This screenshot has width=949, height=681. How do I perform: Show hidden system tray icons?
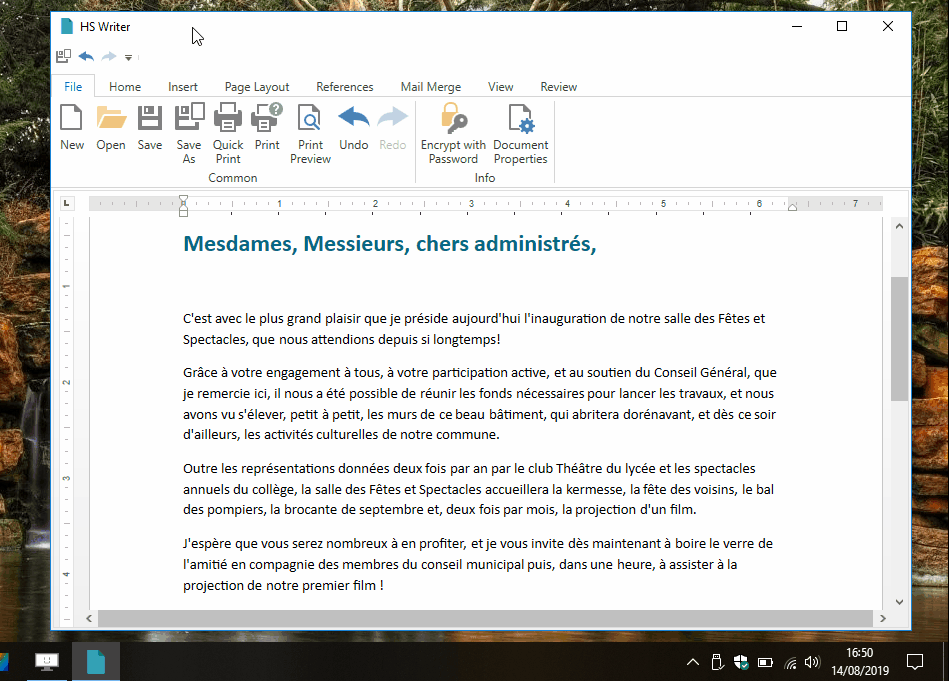point(693,662)
